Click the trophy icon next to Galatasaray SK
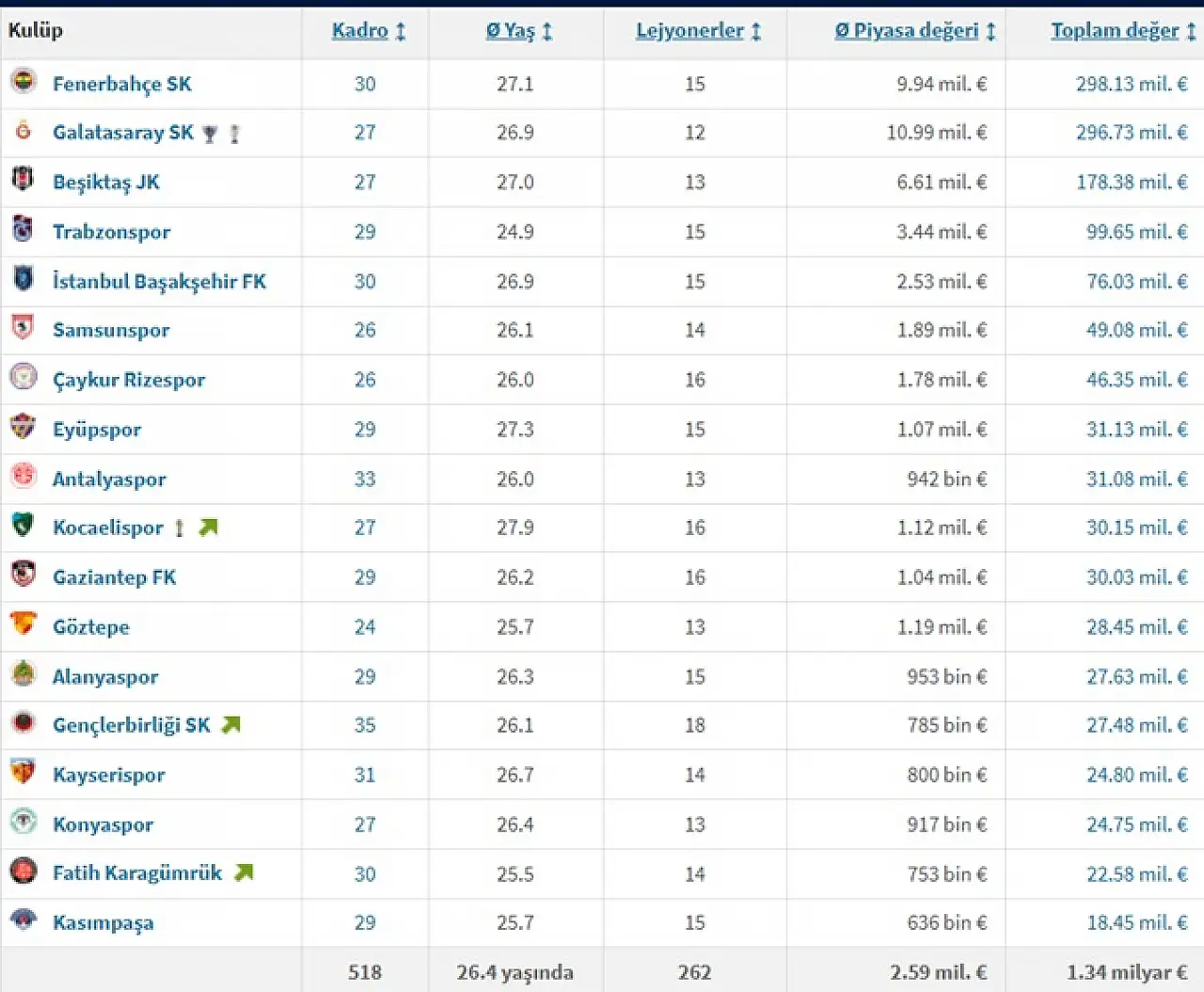Image resolution: width=1204 pixels, height=992 pixels. coord(210,134)
